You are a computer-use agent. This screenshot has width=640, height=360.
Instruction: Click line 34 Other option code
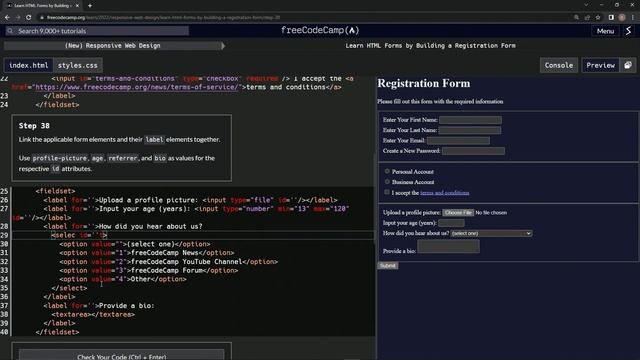[123, 279]
